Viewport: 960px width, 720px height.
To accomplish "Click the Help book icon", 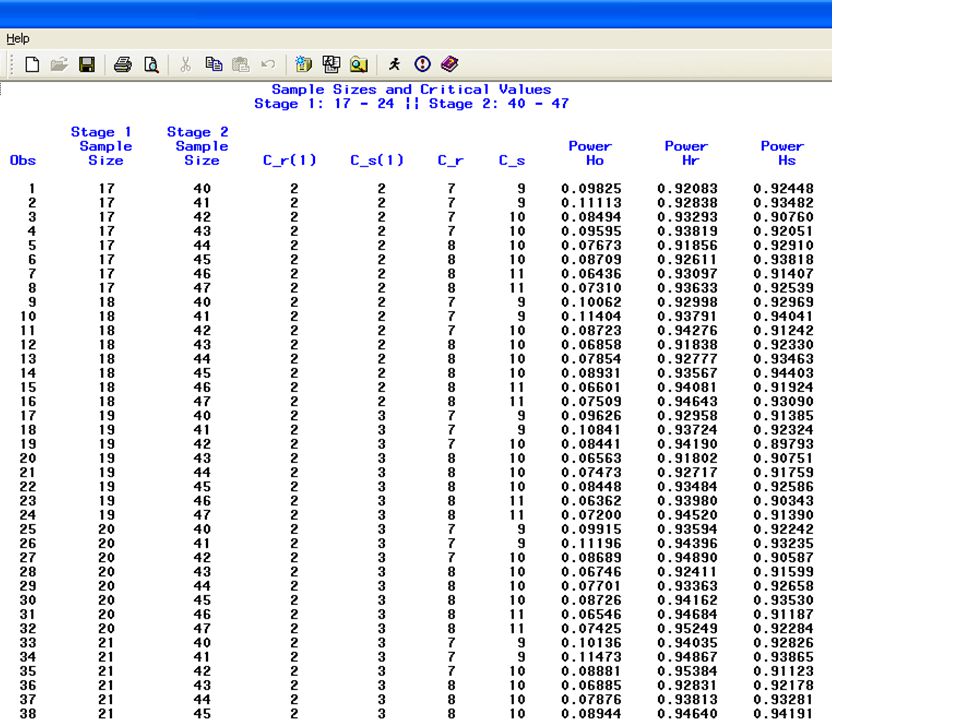I will pyautogui.click(x=449, y=64).
